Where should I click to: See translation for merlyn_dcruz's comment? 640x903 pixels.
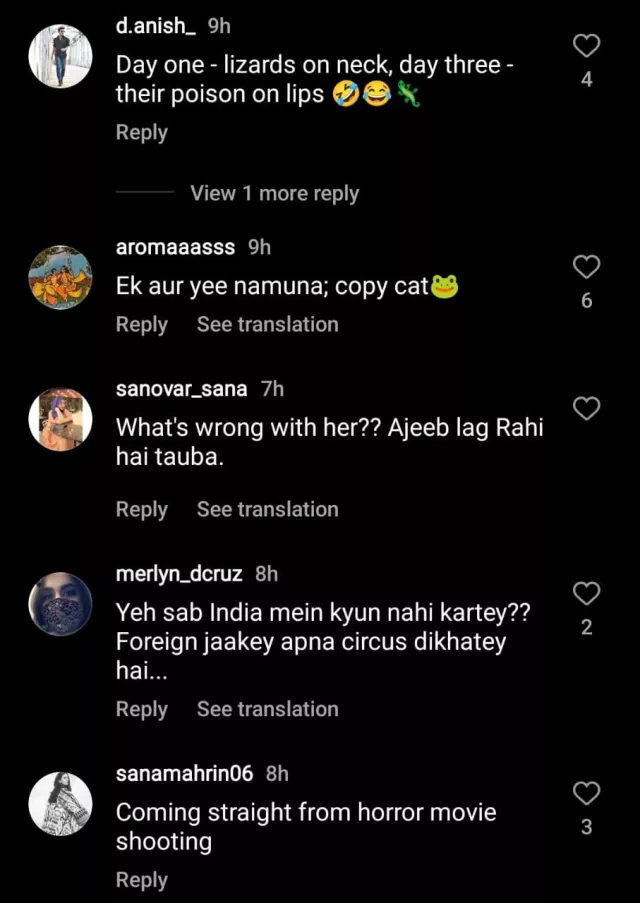[267, 709]
